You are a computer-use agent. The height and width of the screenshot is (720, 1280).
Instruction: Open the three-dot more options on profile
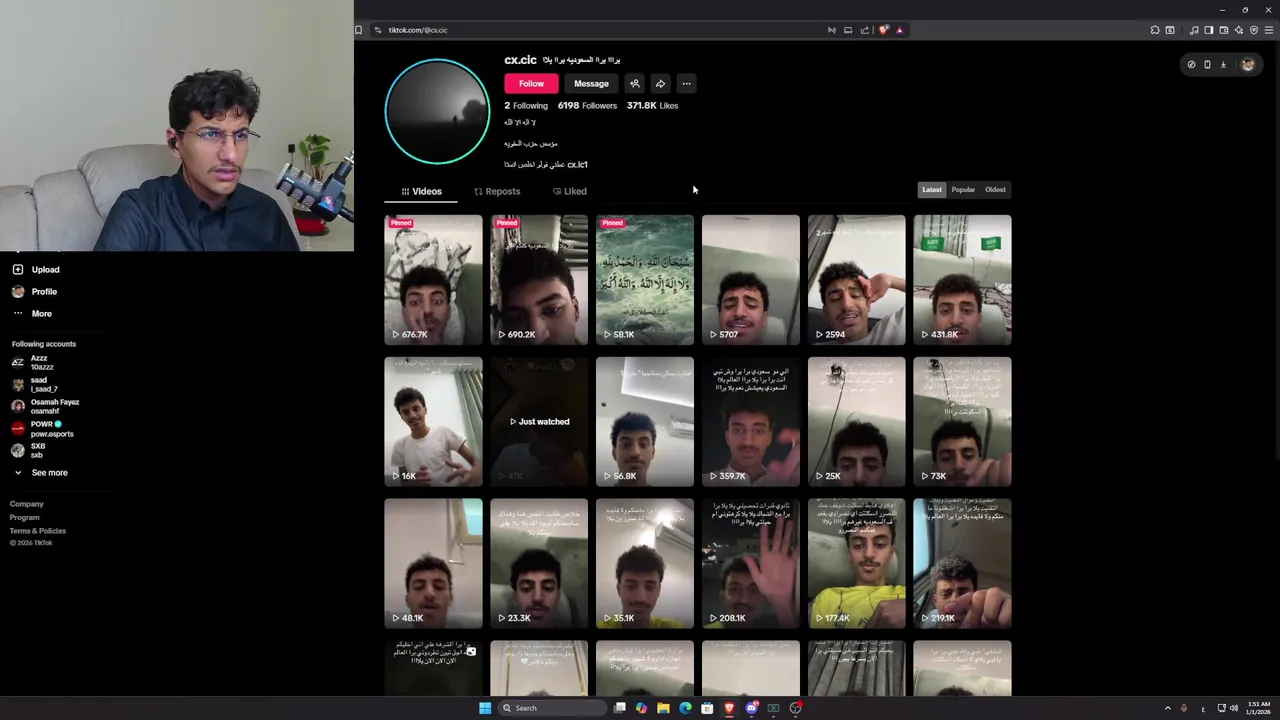click(x=686, y=84)
